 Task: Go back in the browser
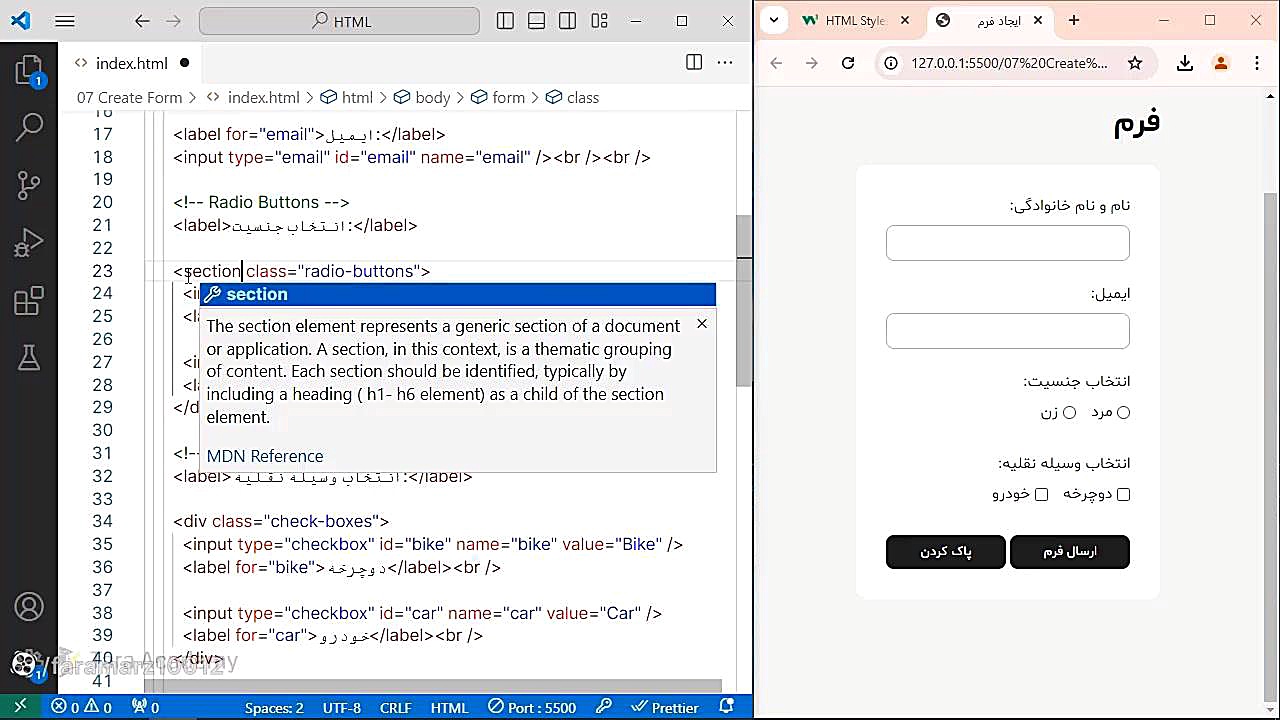point(776,63)
